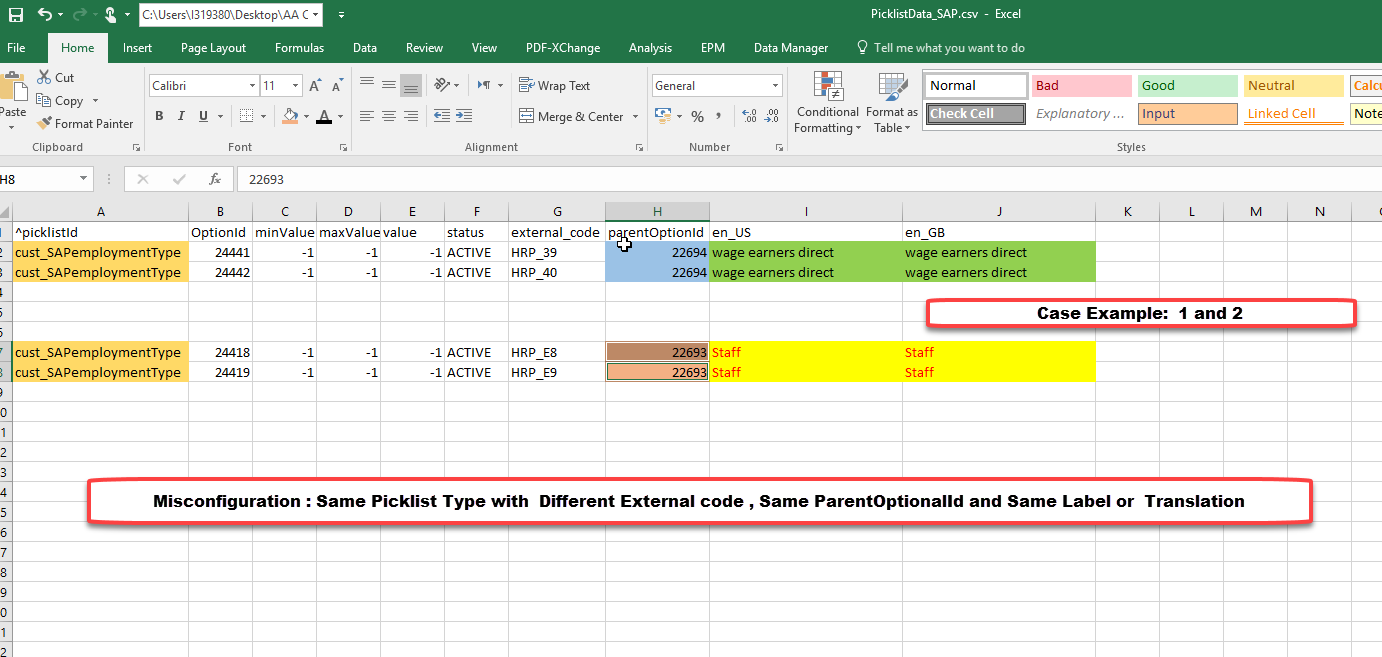Click the Align Right icon
This screenshot has width=1382, height=657.
[411, 116]
